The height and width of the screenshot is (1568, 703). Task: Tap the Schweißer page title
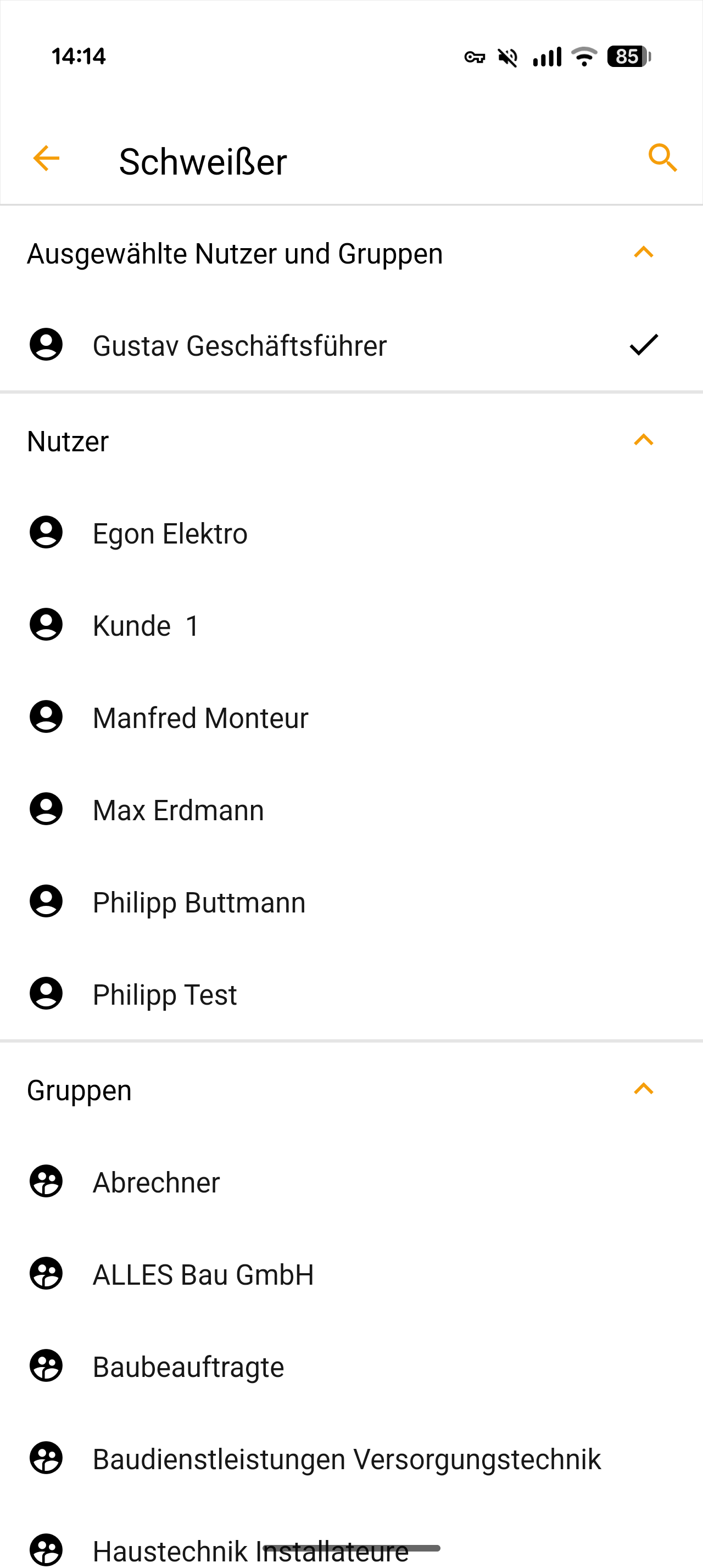(203, 161)
